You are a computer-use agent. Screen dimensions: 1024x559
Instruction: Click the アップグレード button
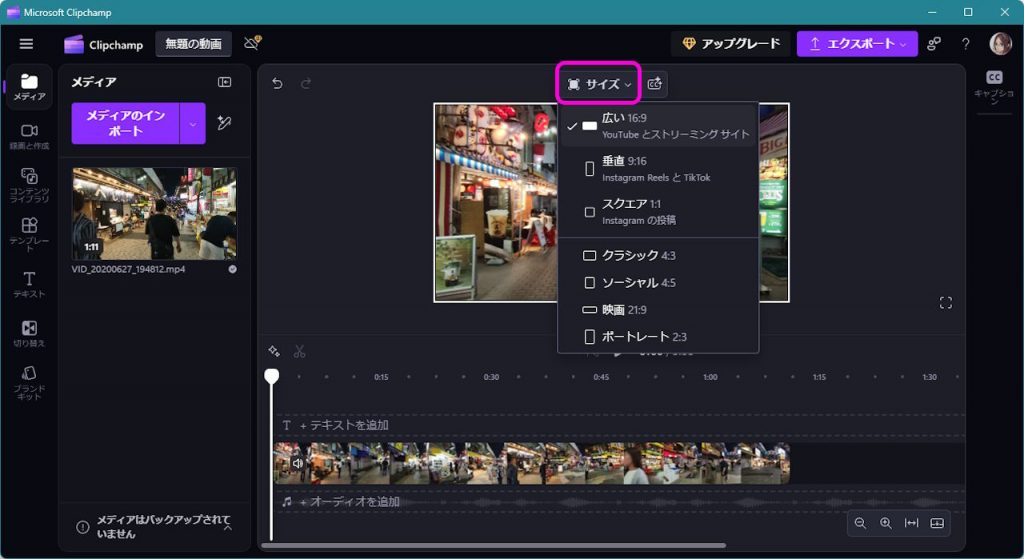(x=731, y=44)
